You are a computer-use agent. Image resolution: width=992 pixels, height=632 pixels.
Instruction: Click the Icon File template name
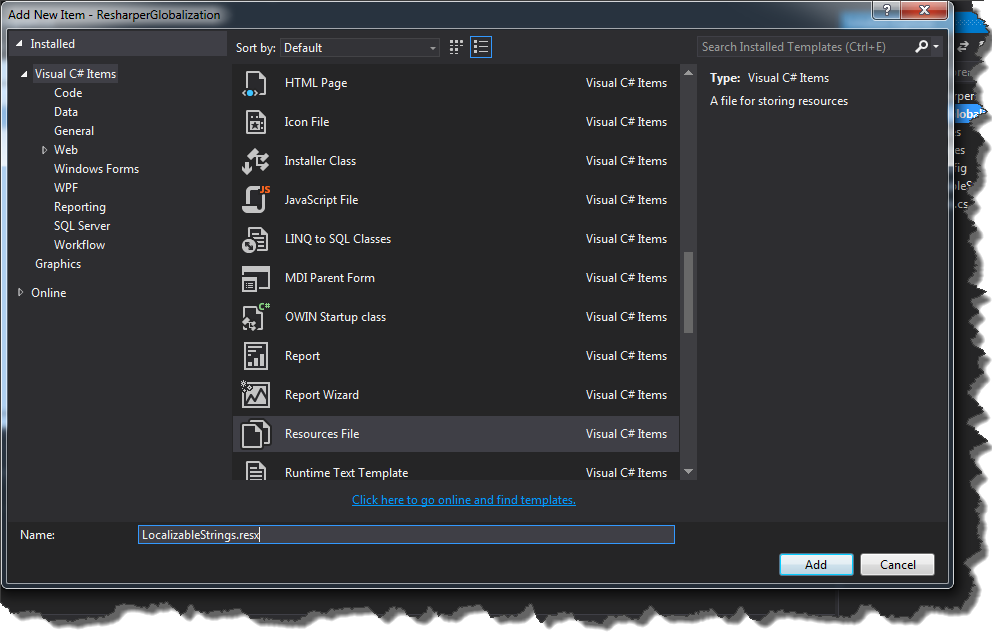307,122
